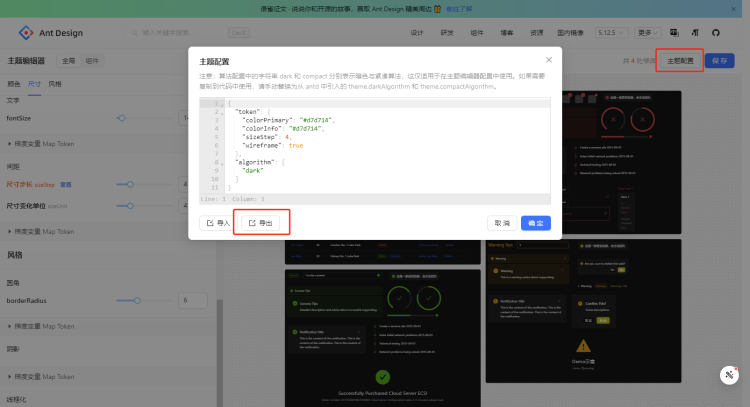Open the 5.12.5 version dropdown
The width and height of the screenshot is (750, 407).
(x=611, y=33)
